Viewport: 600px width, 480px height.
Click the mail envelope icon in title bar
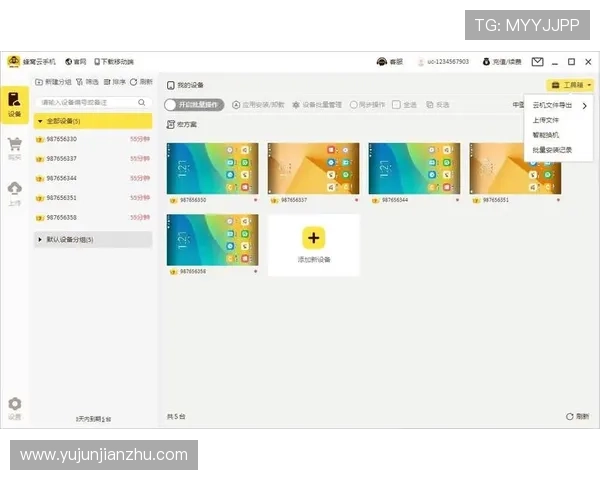click(x=537, y=62)
